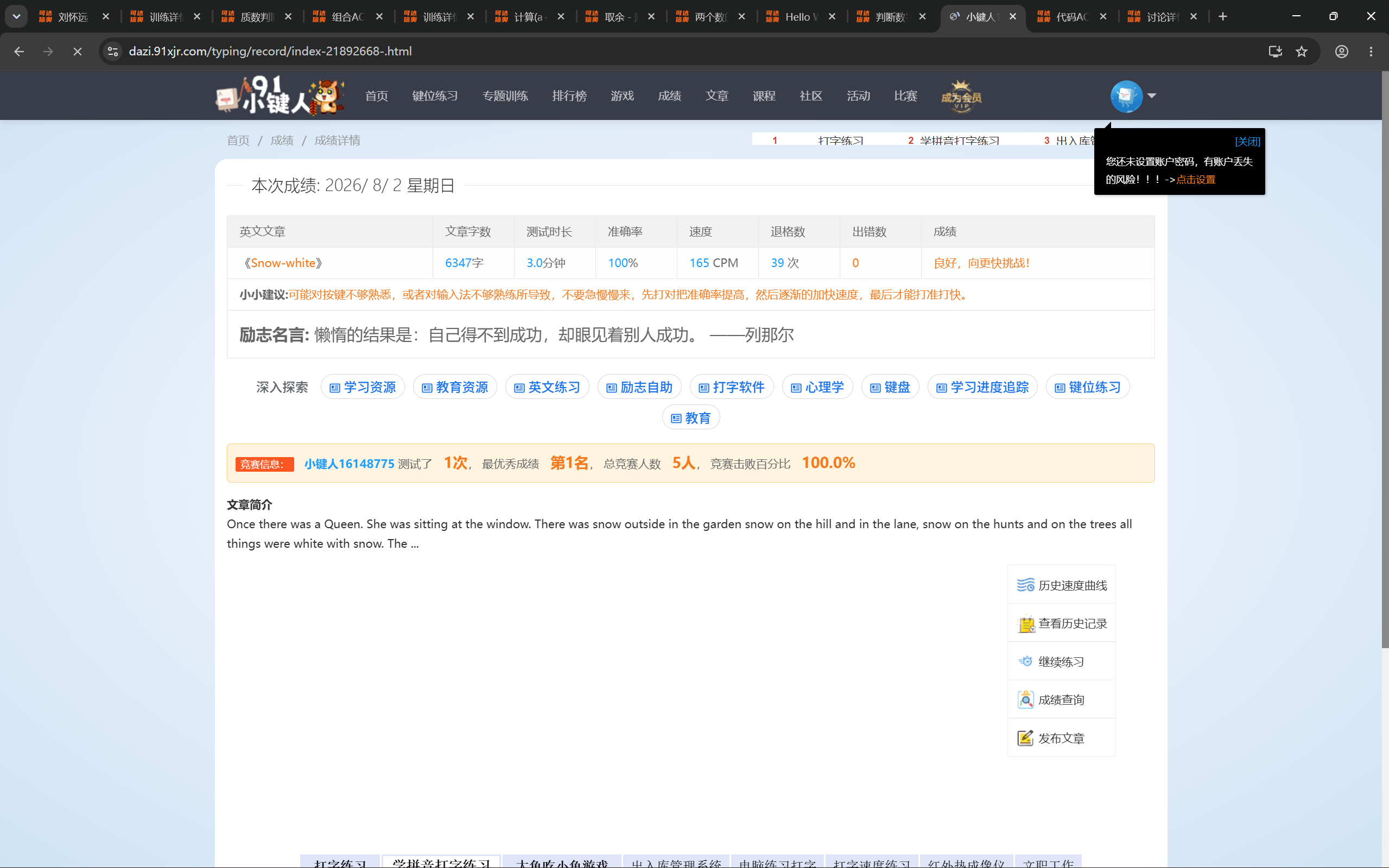The height and width of the screenshot is (868, 1389).
Task: Switch to the 判断数 tab
Action: pos(891,17)
